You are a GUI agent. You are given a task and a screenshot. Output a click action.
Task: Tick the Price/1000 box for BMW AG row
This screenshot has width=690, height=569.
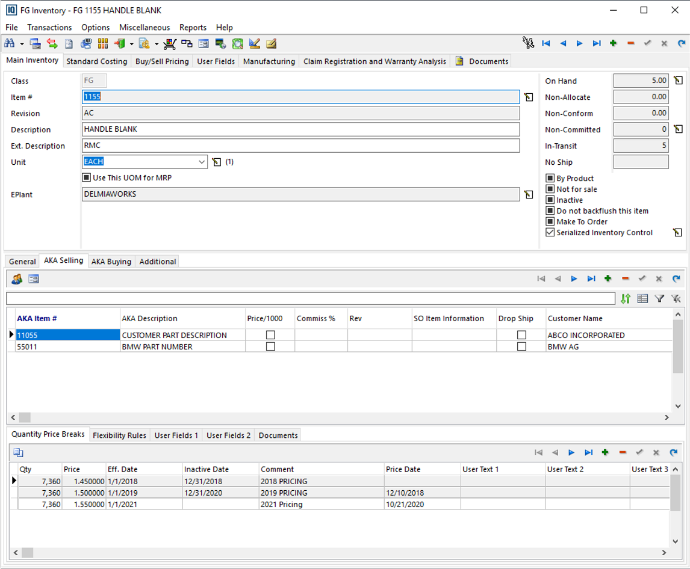click(x=270, y=346)
